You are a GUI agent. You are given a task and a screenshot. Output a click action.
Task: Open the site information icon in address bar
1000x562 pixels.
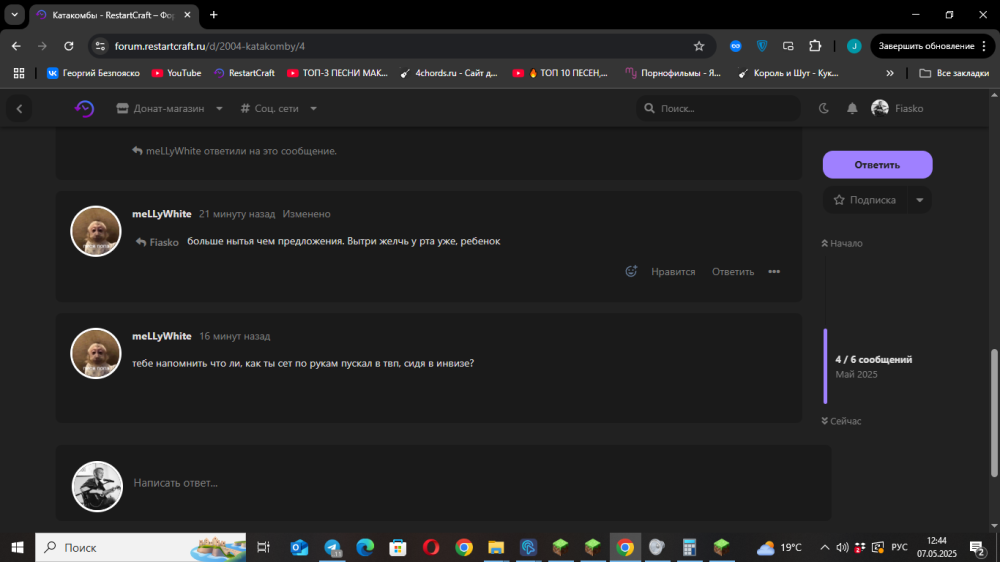click(100, 46)
